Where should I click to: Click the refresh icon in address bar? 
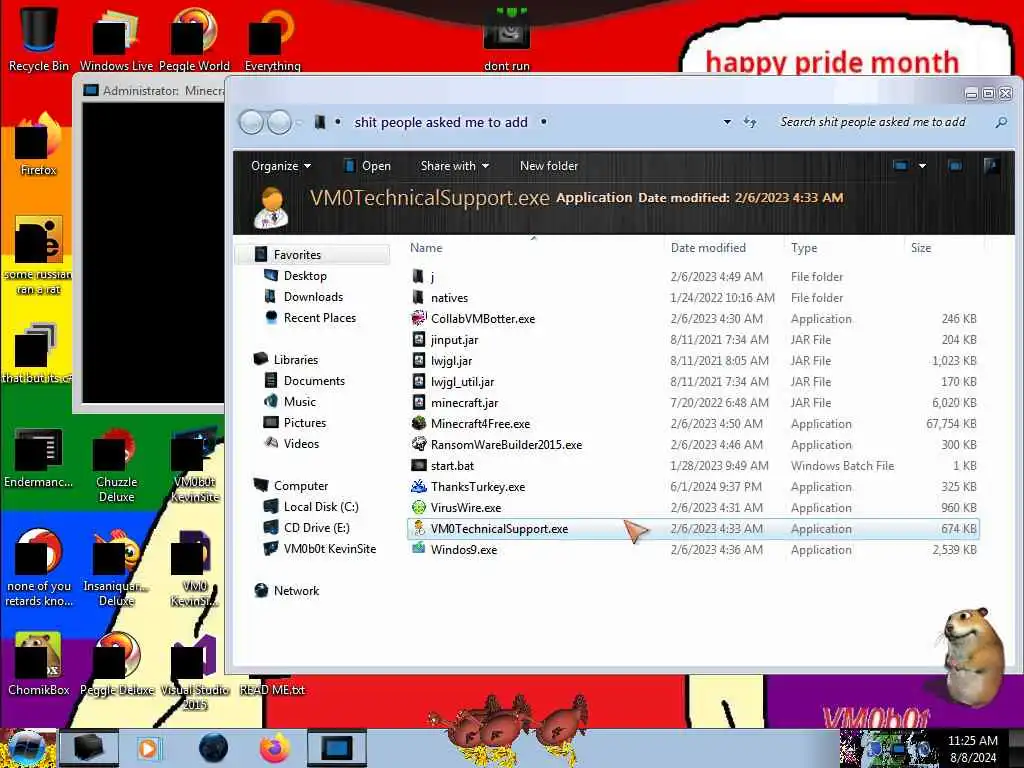point(750,122)
